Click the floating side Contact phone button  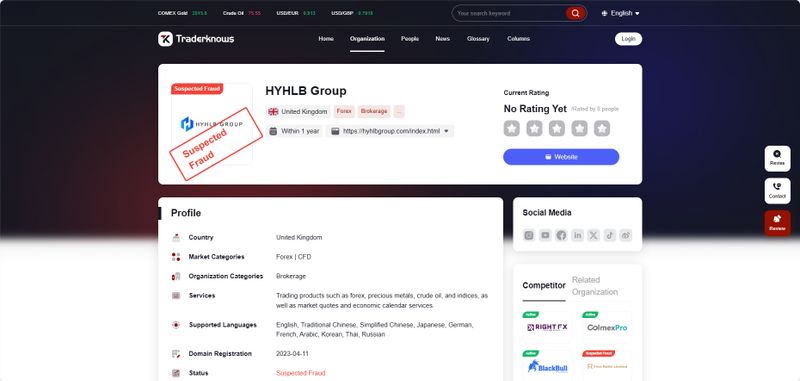[778, 191]
